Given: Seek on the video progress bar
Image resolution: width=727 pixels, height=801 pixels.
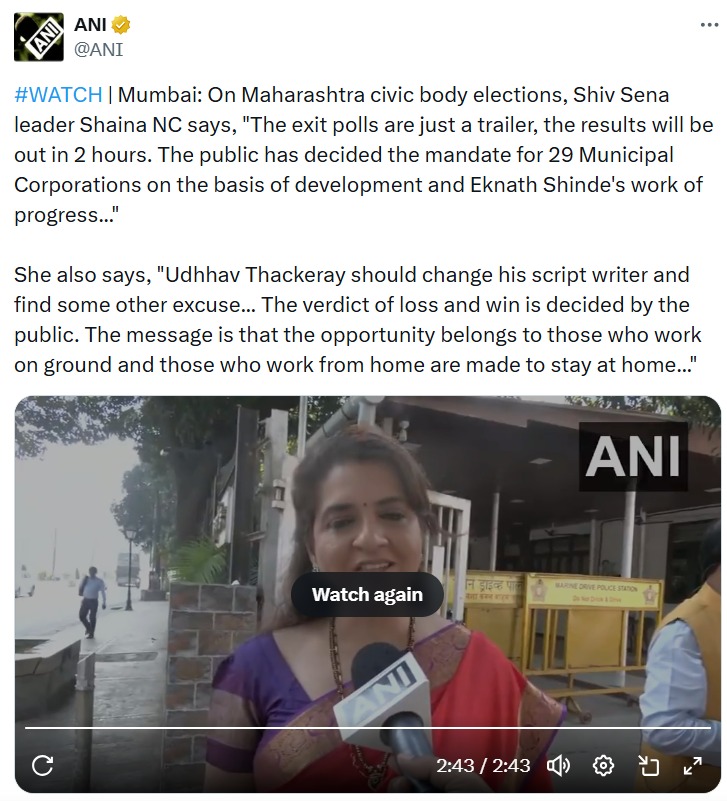Looking at the screenshot, I should click(368, 727).
